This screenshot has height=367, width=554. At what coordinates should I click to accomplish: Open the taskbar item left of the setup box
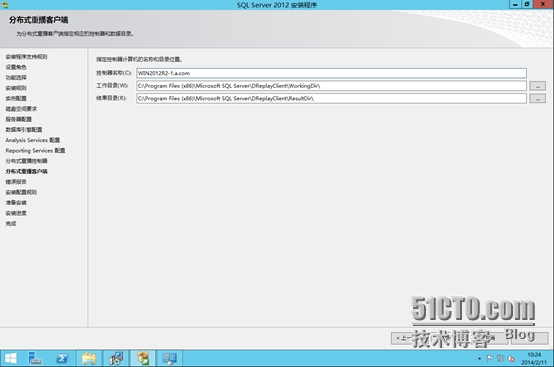point(116,358)
